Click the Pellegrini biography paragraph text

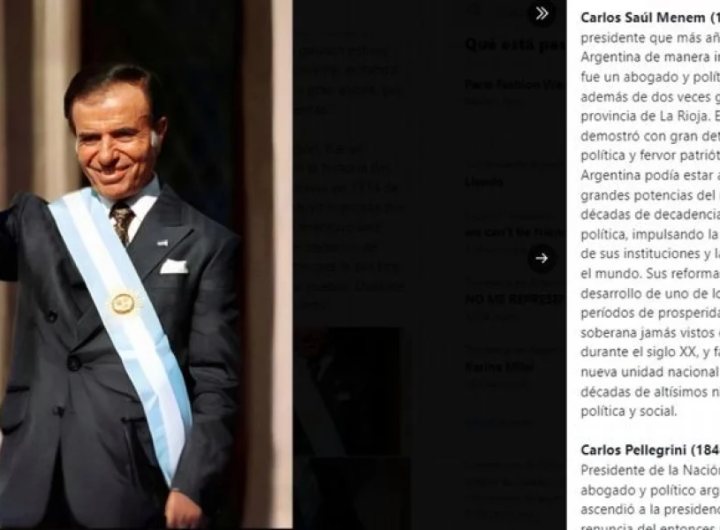click(x=650, y=498)
